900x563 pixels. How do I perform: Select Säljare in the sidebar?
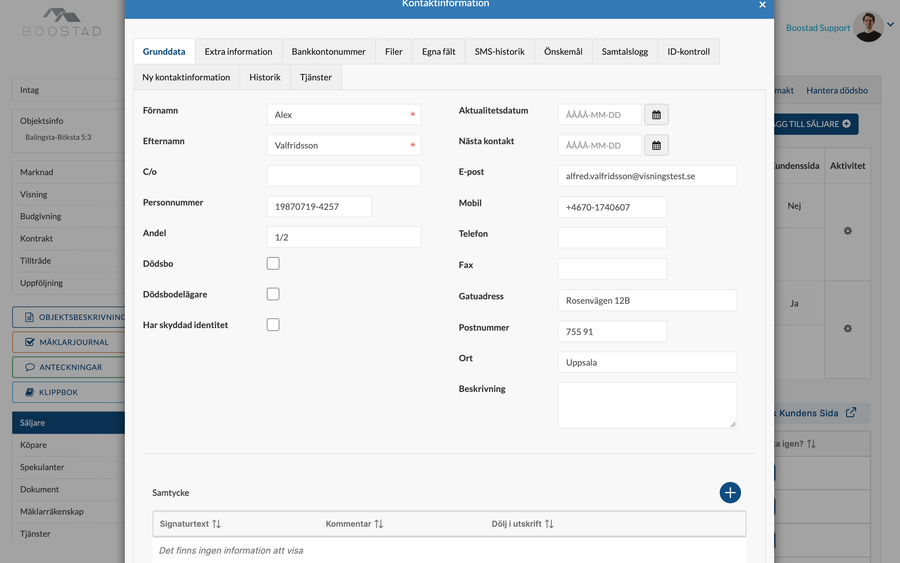[x=69, y=422]
